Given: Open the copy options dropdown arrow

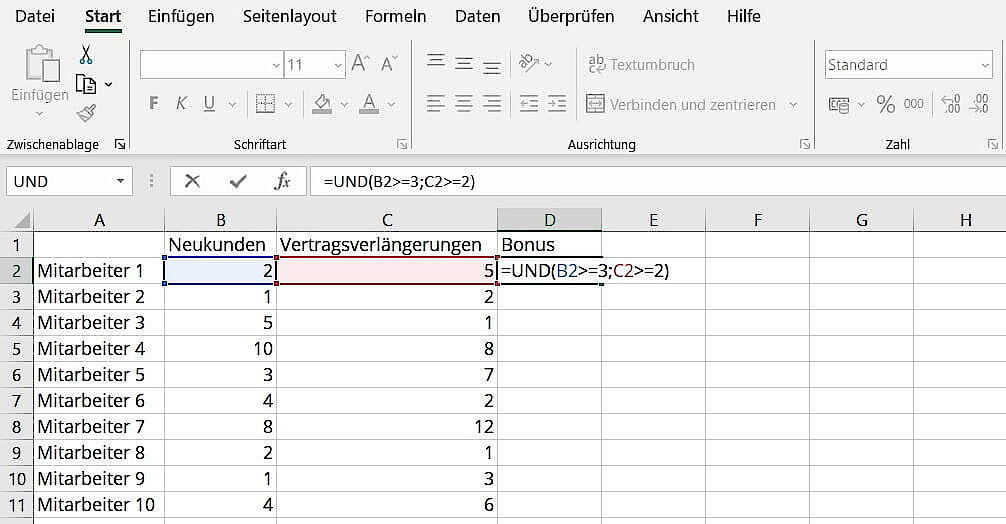Looking at the screenshot, I should click(x=108, y=85).
